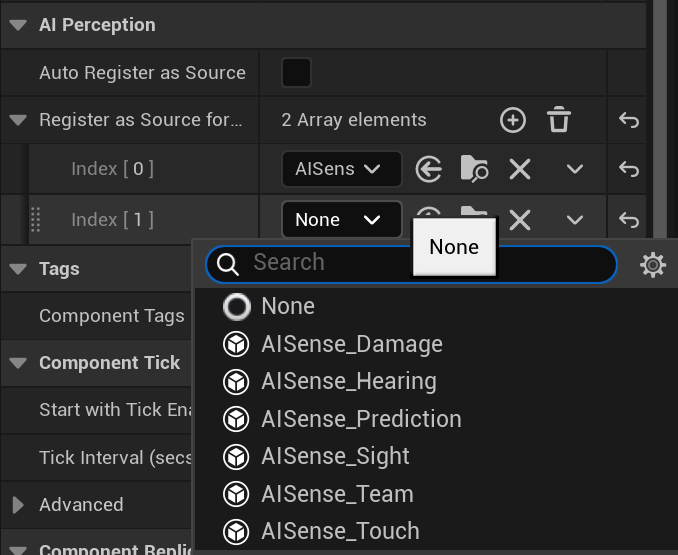Add element to Register as Source array
The image size is (678, 555).
[513, 120]
